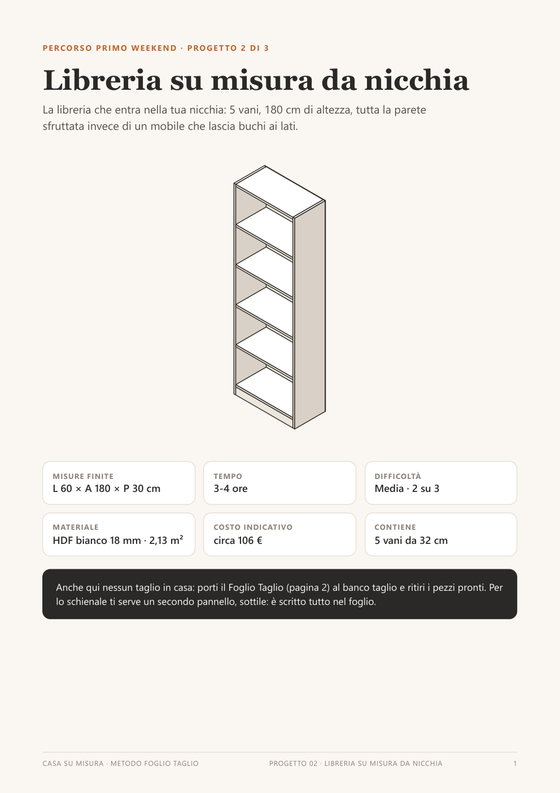Click the 'Percorso primo weekend' header label
Image resolution: width=560 pixels, height=793 pixels.
pos(110,48)
